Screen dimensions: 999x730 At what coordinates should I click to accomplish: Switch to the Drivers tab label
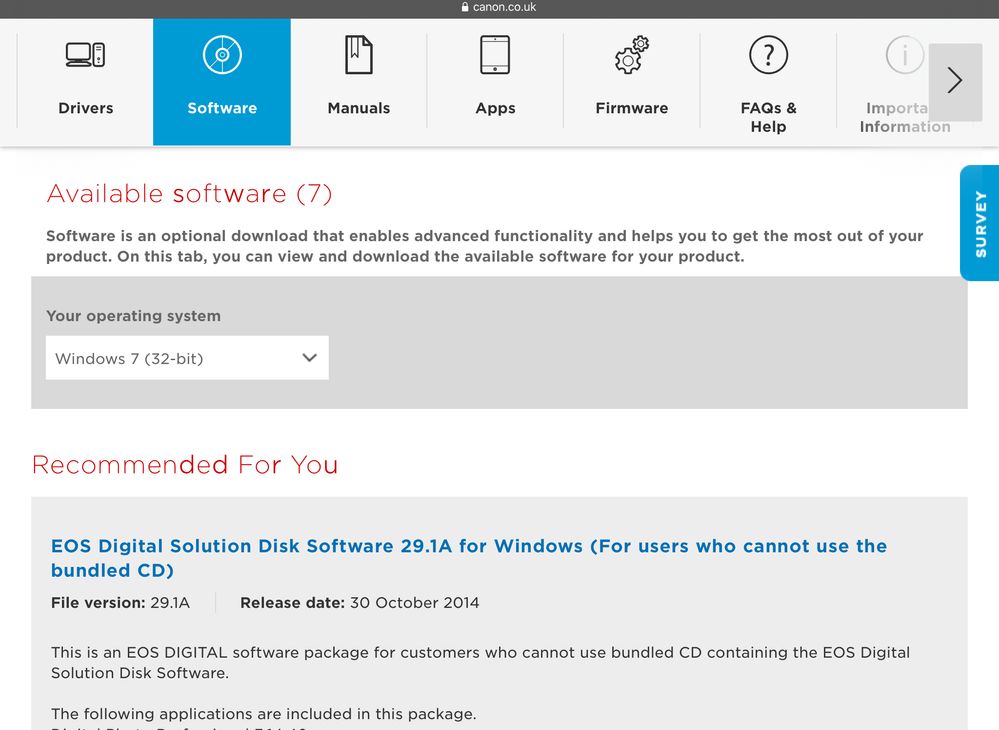tap(85, 108)
